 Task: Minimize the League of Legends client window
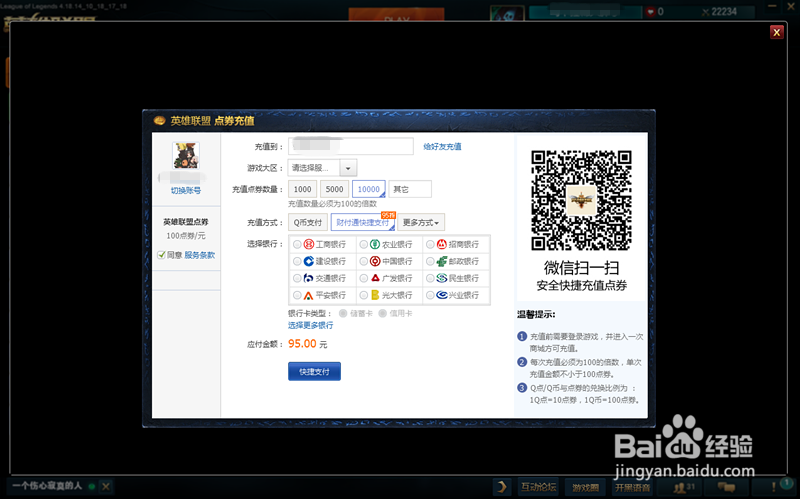[x=772, y=6]
